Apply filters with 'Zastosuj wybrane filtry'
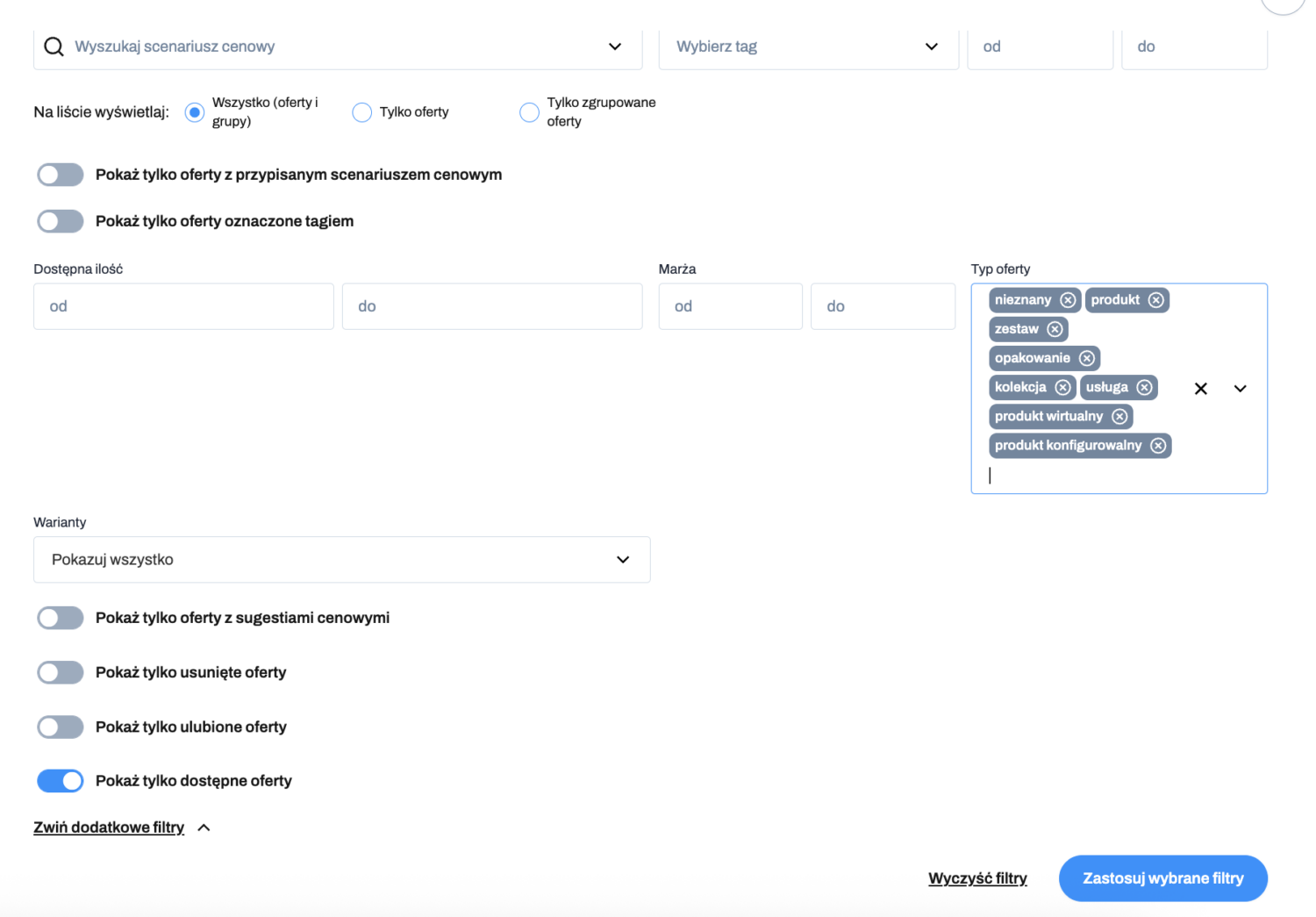Viewport: 1316px width, 917px height. [x=1163, y=878]
